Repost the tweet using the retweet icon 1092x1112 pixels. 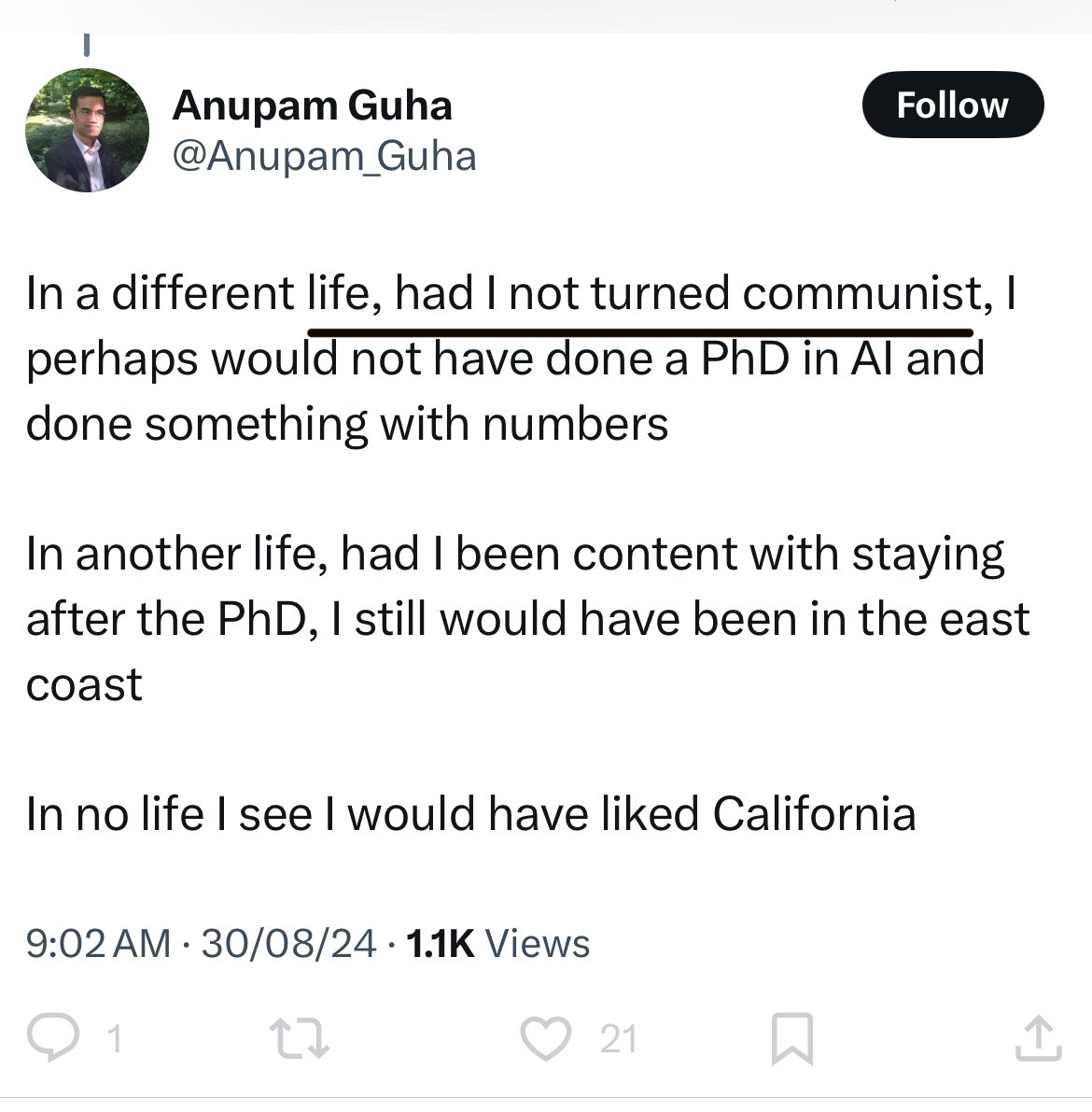tap(299, 1038)
